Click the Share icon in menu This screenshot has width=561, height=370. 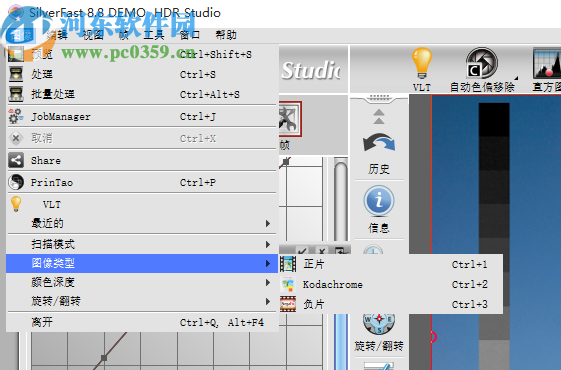pos(16,160)
